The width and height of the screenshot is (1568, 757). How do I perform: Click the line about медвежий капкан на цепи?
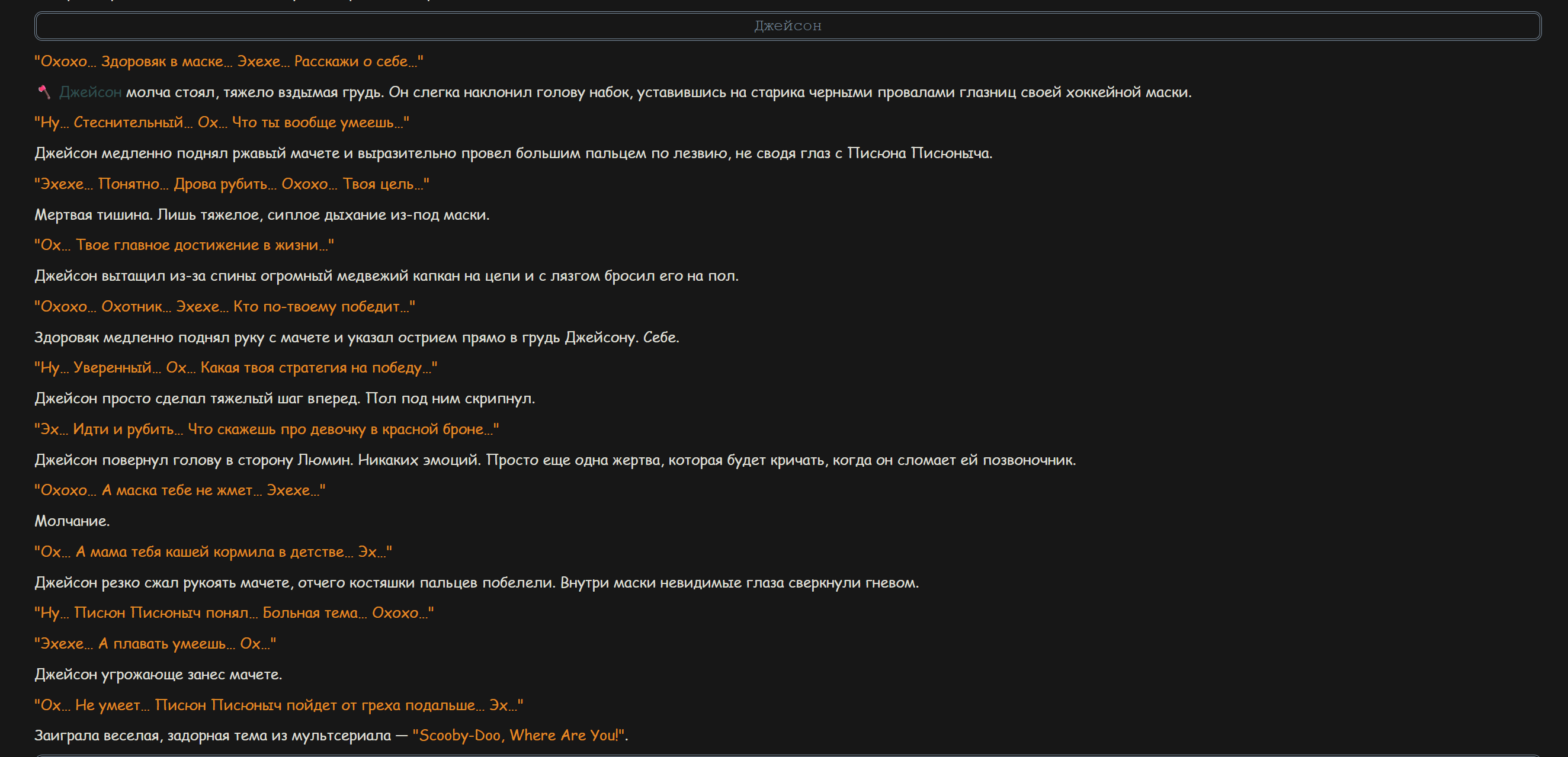pyautogui.click(x=386, y=275)
